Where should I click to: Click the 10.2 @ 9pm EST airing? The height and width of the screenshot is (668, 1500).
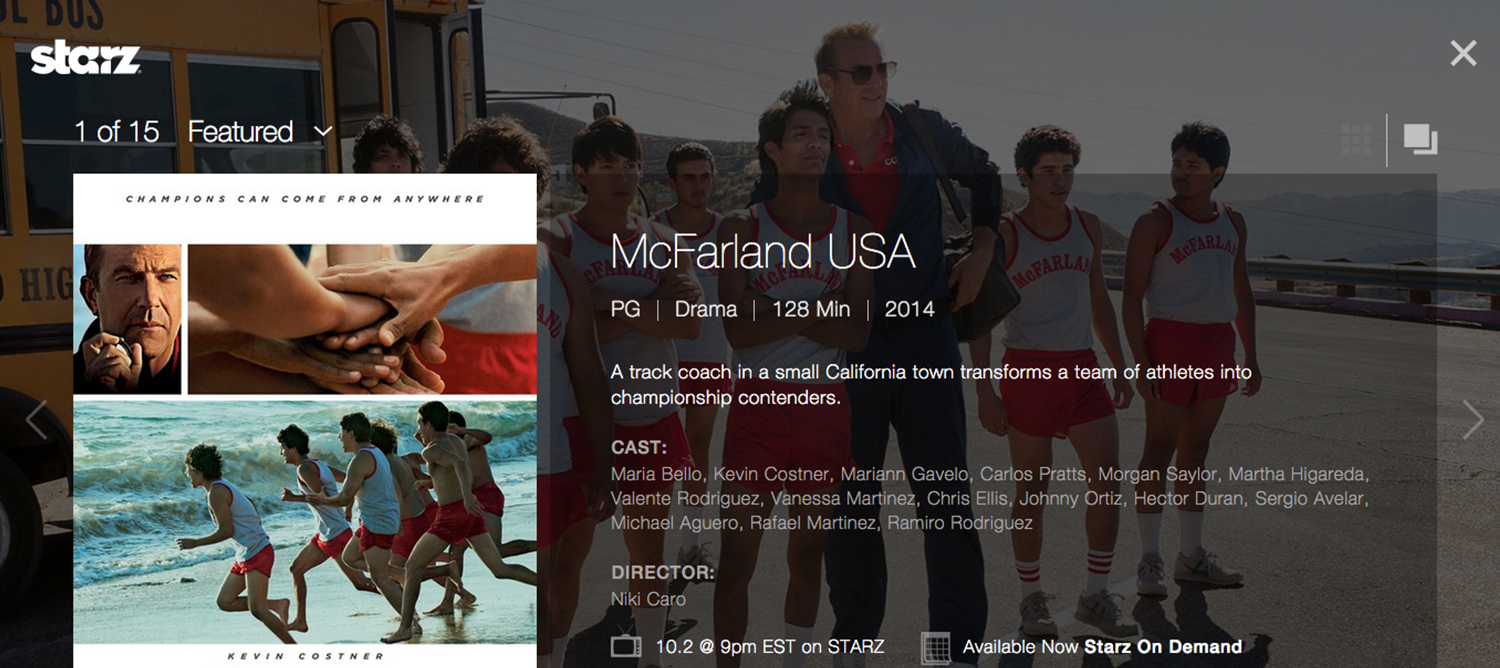click(770, 647)
